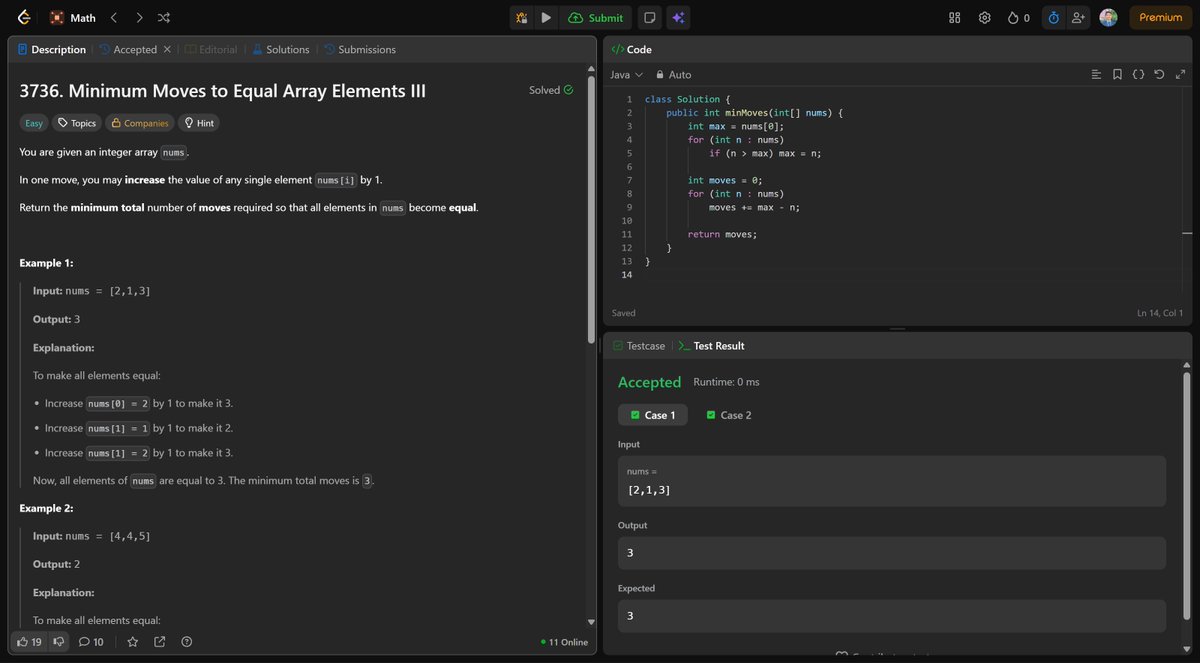View the Case 2 test case

(x=729, y=414)
